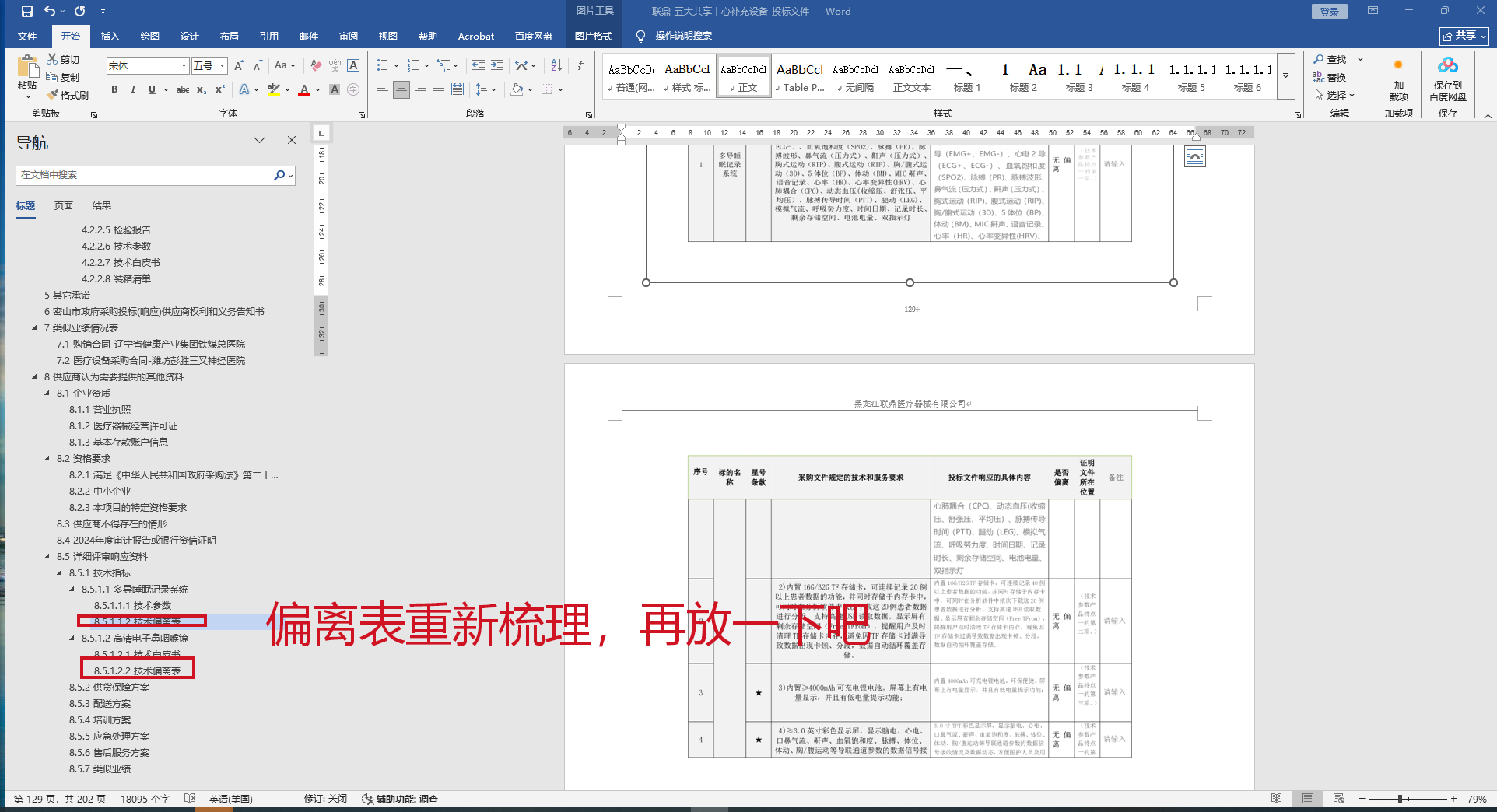This screenshot has width=1497, height=812.
Task: Open text effects and typography
Action: [x=244, y=90]
